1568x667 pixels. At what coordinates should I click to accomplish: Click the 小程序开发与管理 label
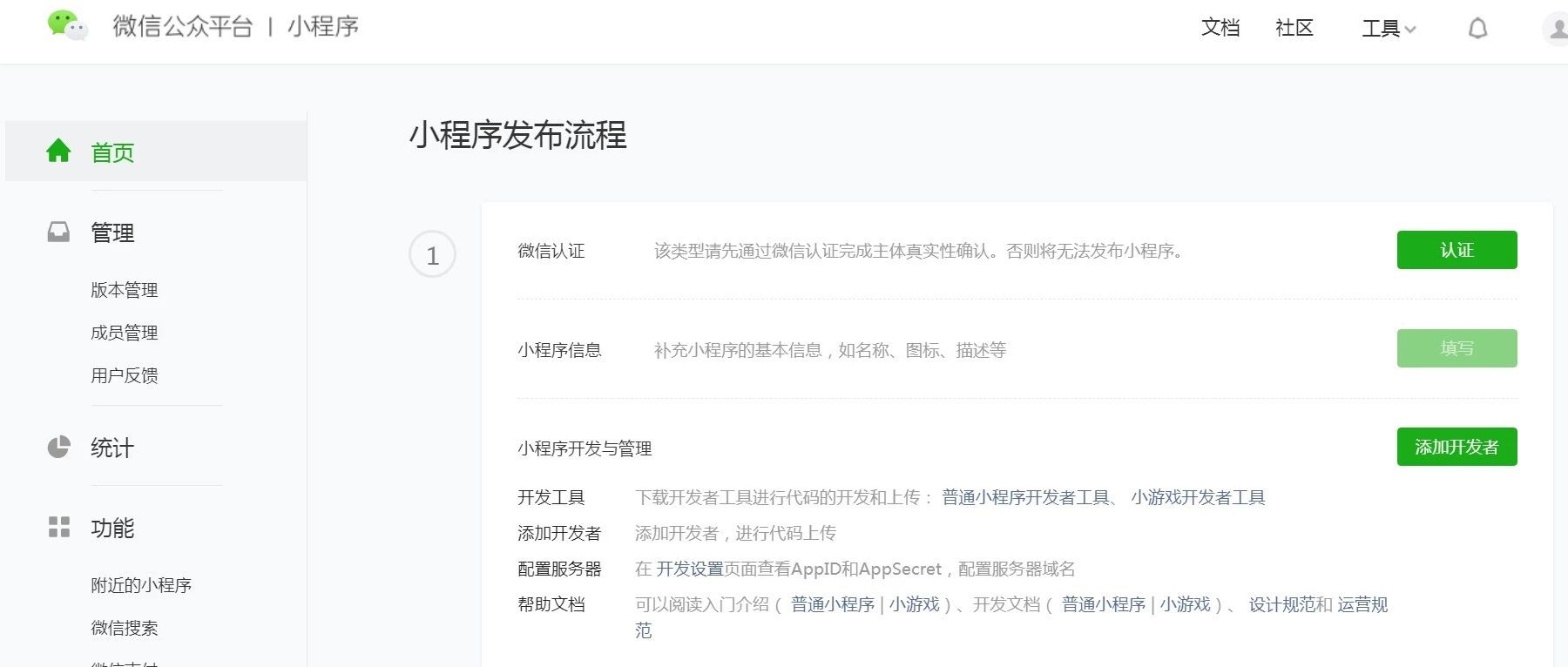click(585, 448)
